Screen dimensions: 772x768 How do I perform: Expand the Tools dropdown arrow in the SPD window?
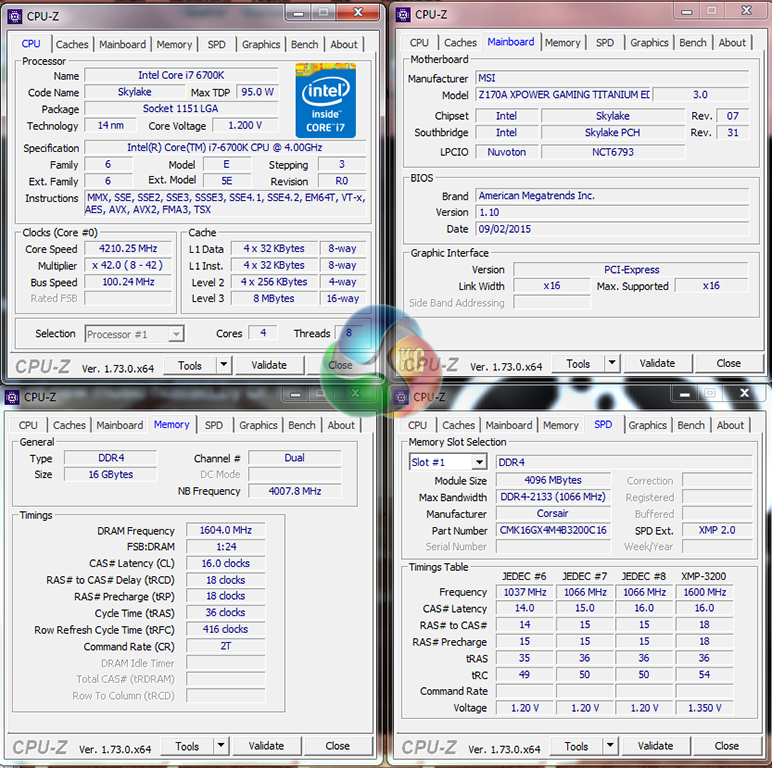(610, 747)
